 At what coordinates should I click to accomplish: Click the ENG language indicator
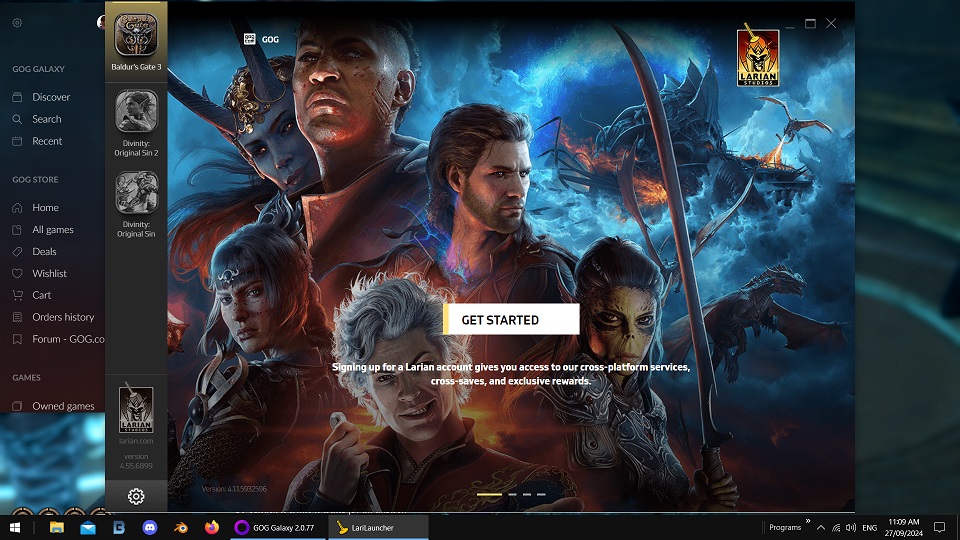(x=869, y=527)
